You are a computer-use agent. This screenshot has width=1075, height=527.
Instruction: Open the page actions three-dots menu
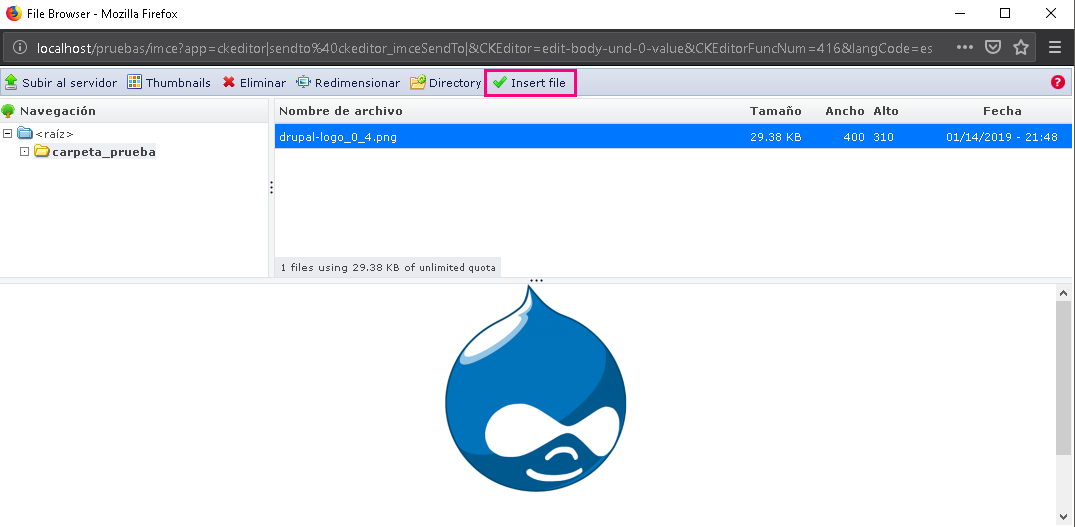click(x=965, y=47)
